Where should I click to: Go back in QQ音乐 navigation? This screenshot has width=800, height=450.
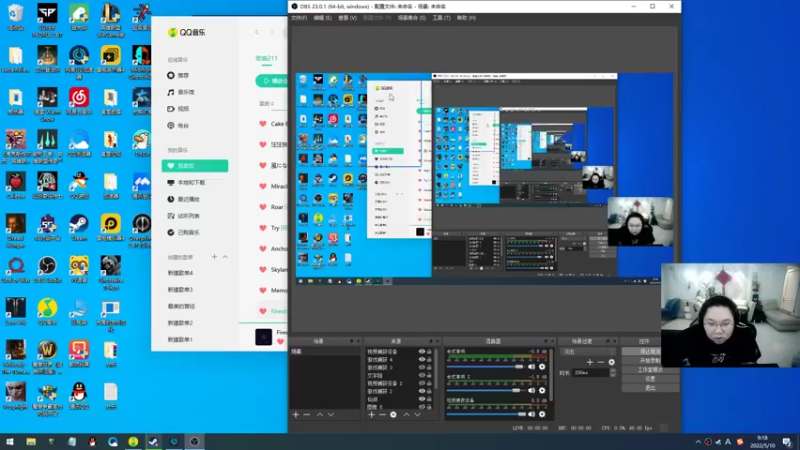tap(257, 32)
